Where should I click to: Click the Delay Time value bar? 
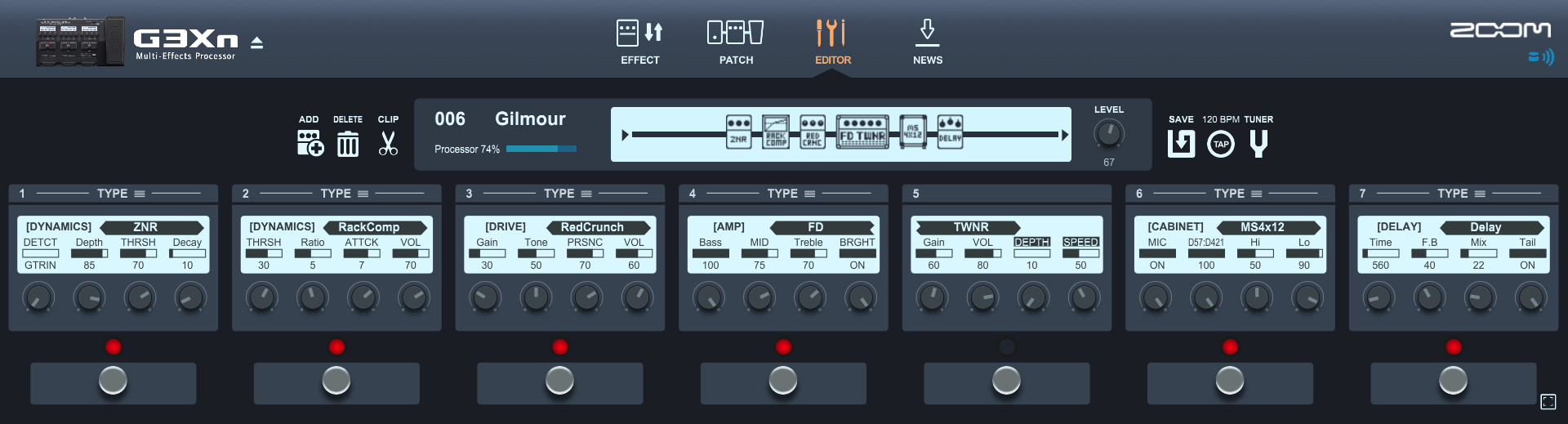coord(1380,253)
